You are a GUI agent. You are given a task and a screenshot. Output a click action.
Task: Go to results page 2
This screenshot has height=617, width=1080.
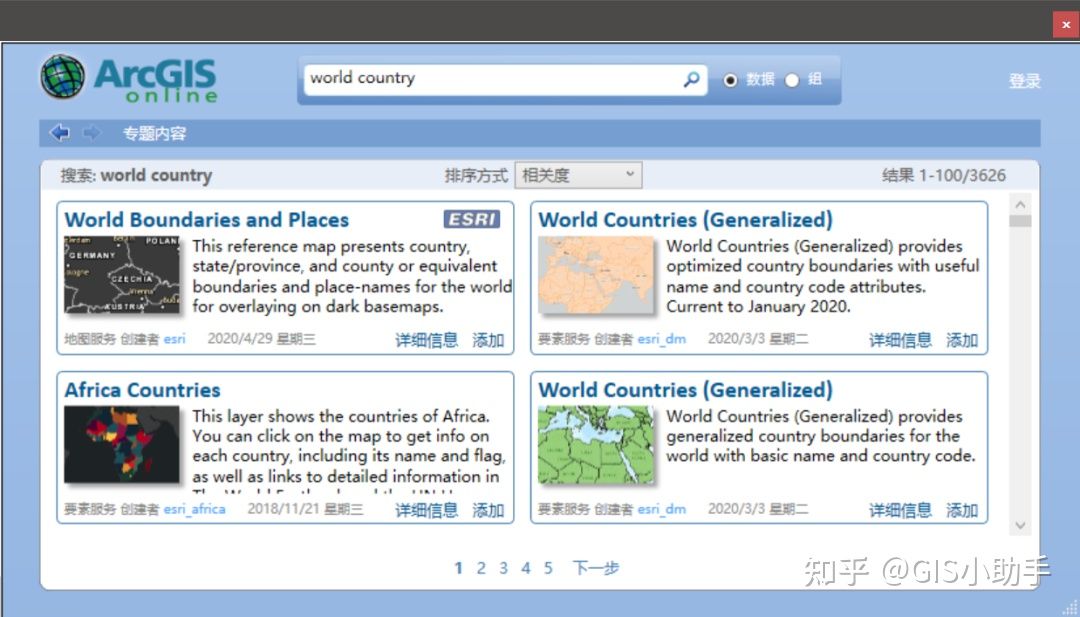[481, 568]
